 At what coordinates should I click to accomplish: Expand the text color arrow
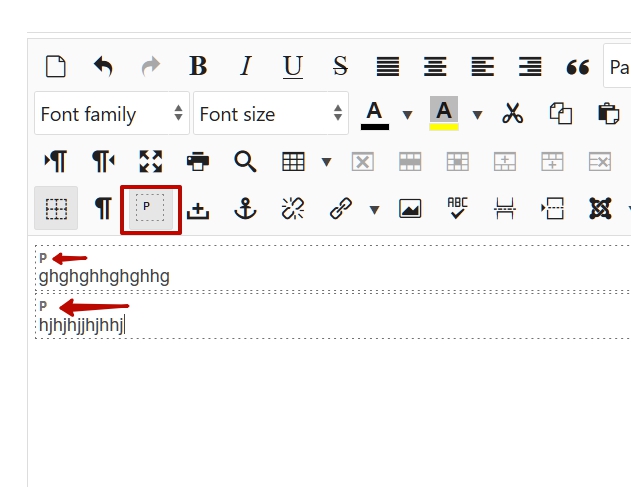(407, 114)
